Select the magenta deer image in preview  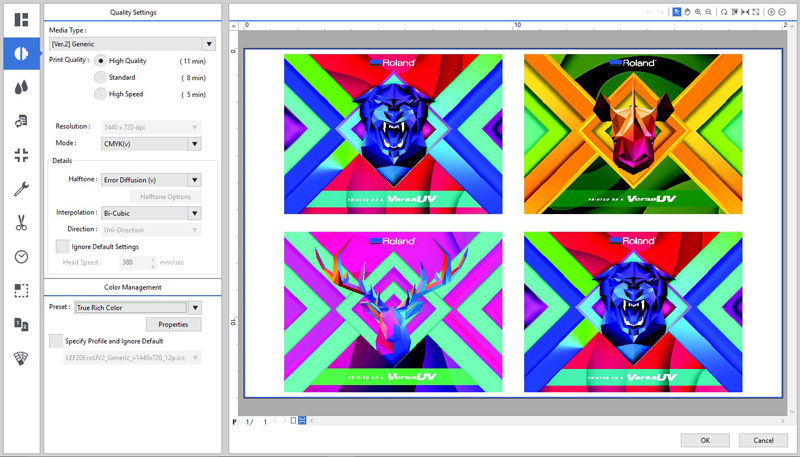[393, 312]
